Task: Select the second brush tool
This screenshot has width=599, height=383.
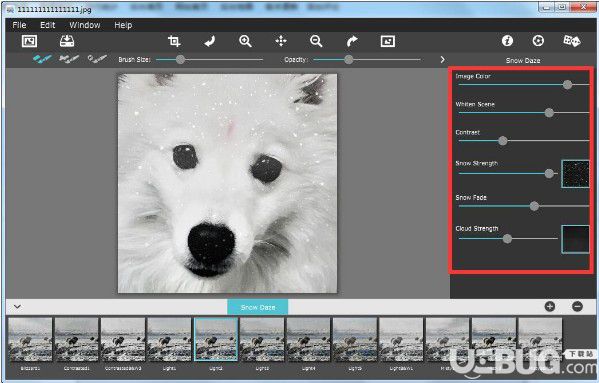Action: (x=69, y=59)
